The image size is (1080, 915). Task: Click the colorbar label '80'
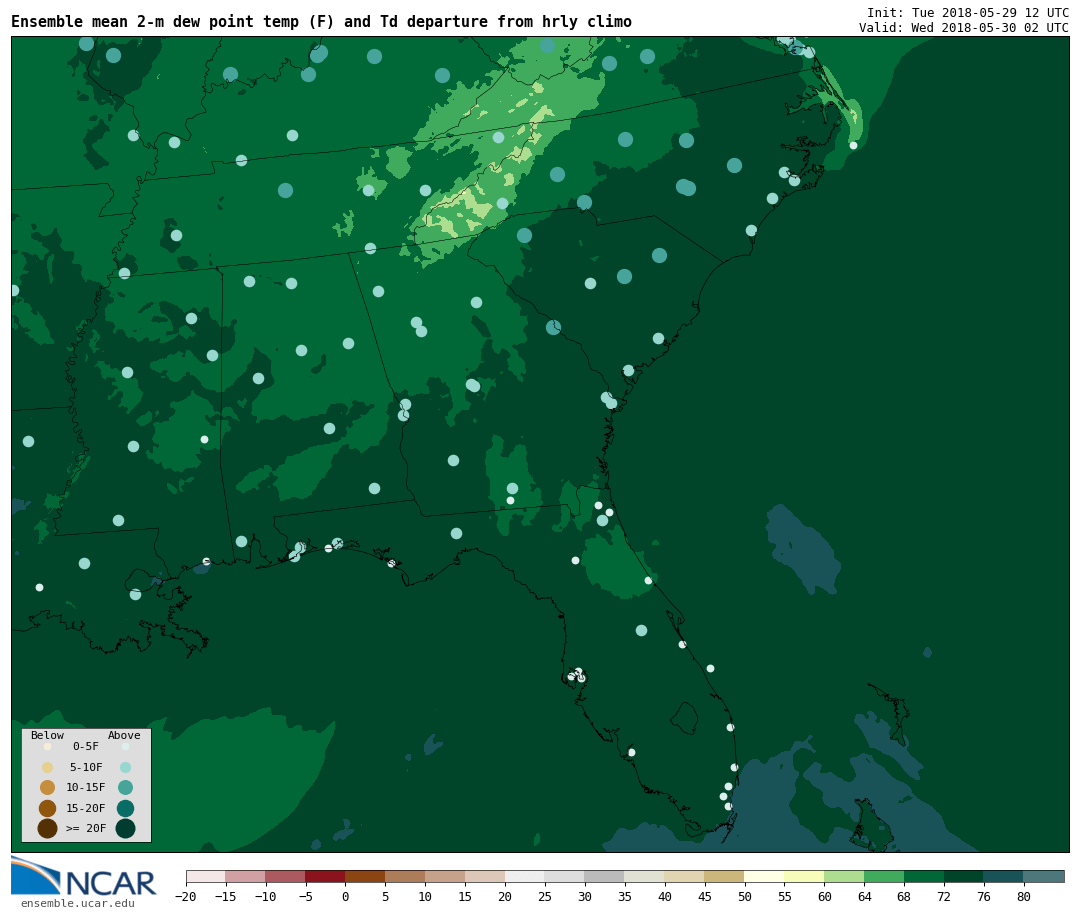pos(1024,896)
